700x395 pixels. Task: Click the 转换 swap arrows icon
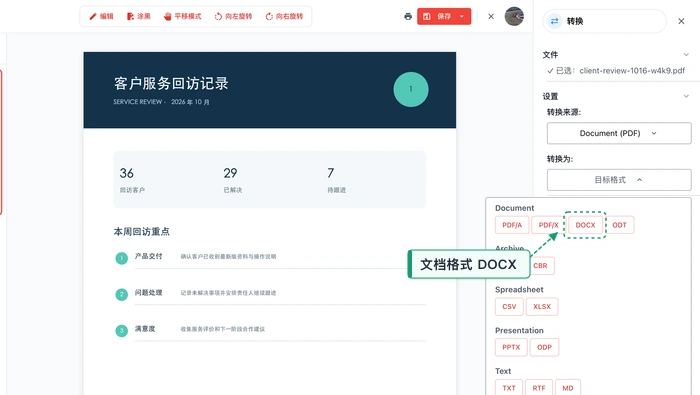tap(554, 21)
